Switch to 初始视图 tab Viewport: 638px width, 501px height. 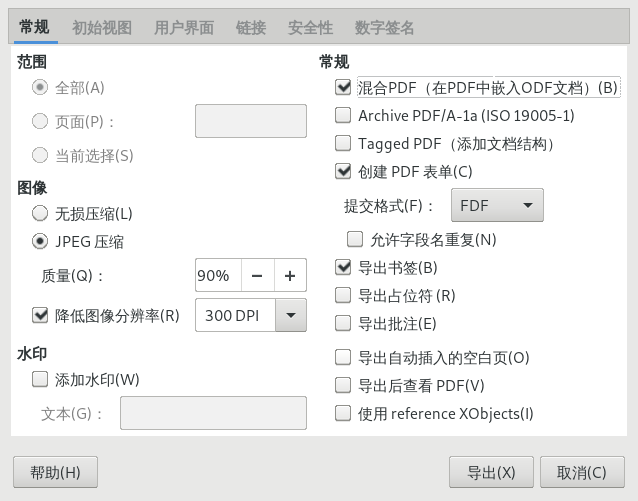point(102,27)
